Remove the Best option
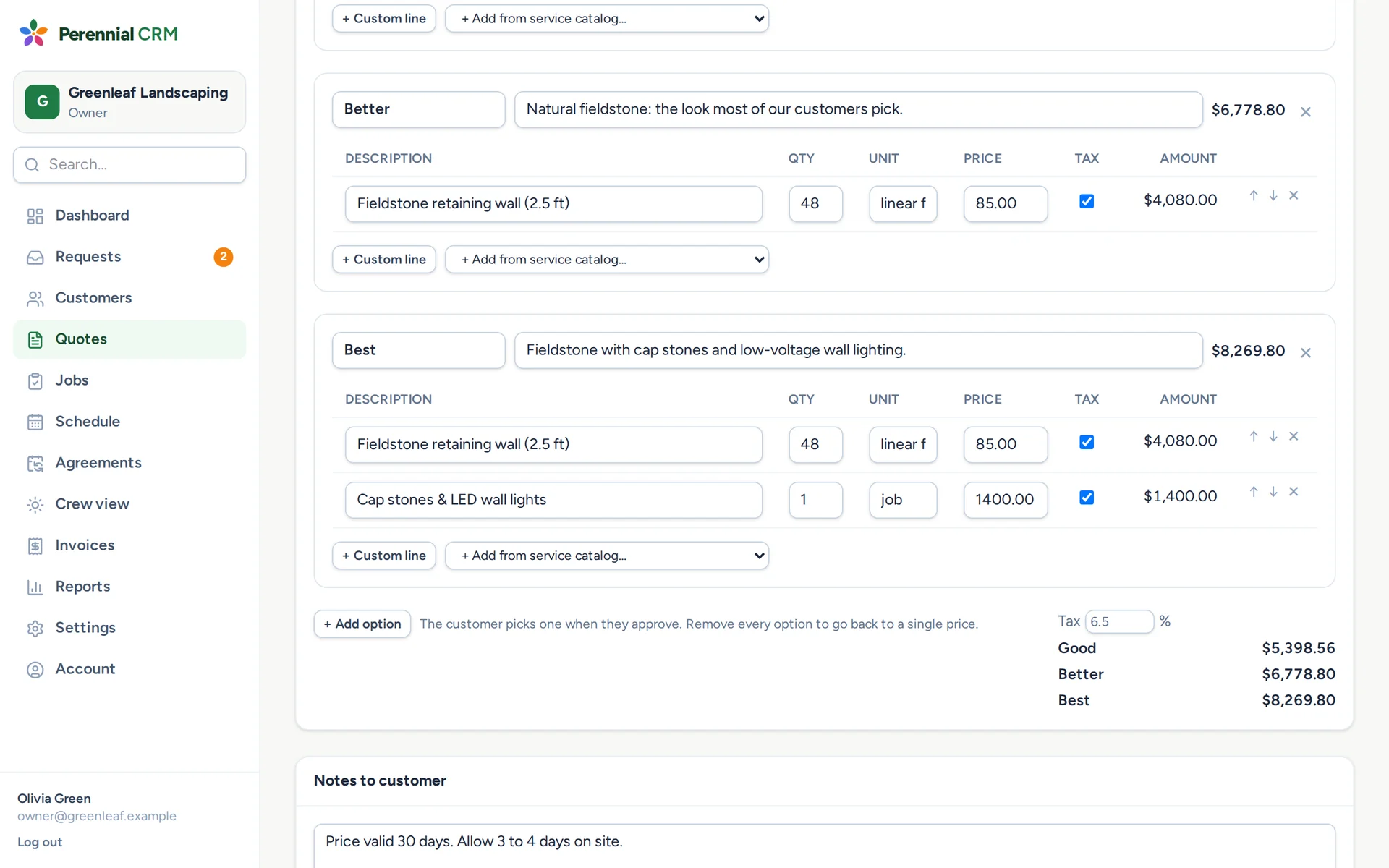This screenshot has height=868, width=1389. point(1306,353)
